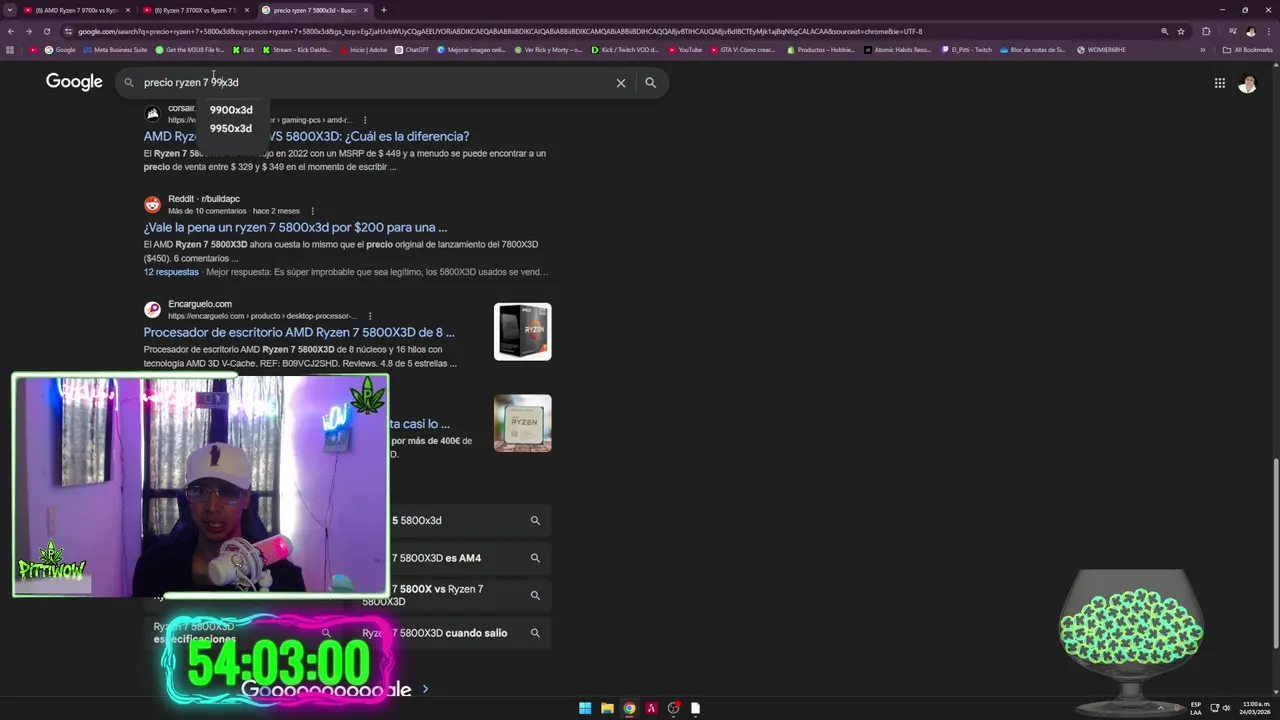Bookmark this page with star icon

tap(1181, 31)
